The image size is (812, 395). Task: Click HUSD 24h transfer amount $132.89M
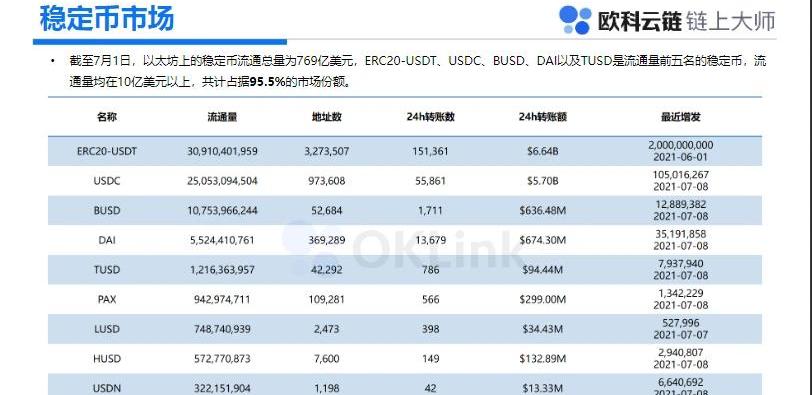click(543, 358)
